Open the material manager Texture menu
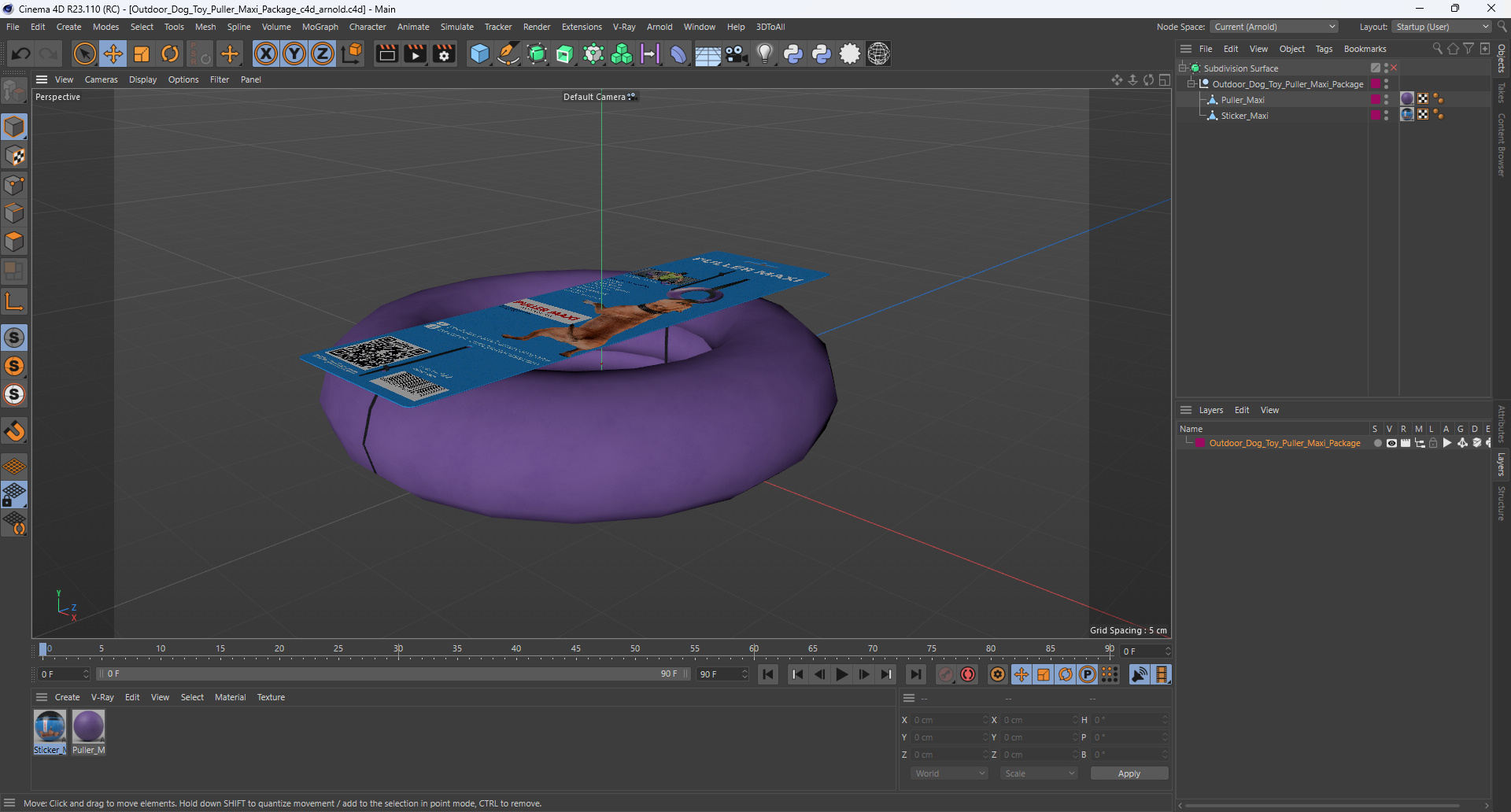The height and width of the screenshot is (812, 1511). coord(271,697)
